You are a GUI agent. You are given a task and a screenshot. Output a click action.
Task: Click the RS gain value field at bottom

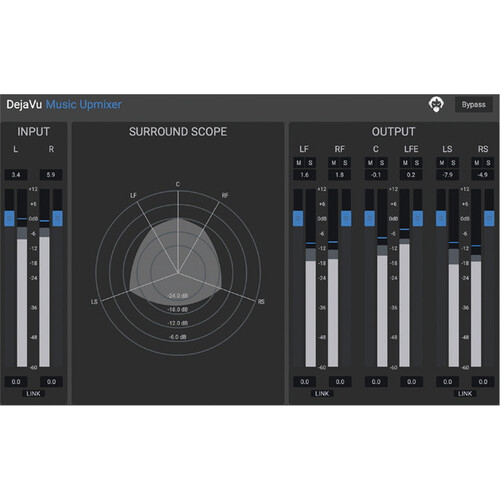click(x=483, y=382)
